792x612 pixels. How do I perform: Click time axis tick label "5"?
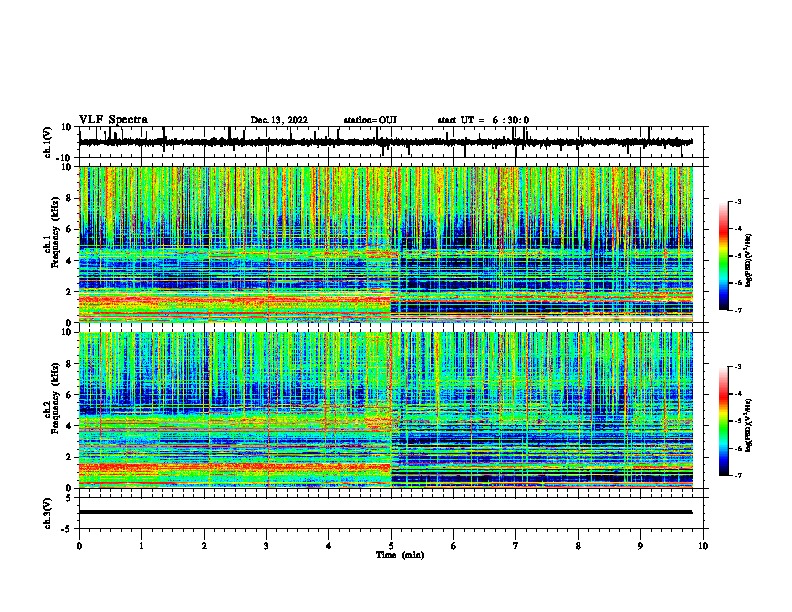(x=391, y=546)
